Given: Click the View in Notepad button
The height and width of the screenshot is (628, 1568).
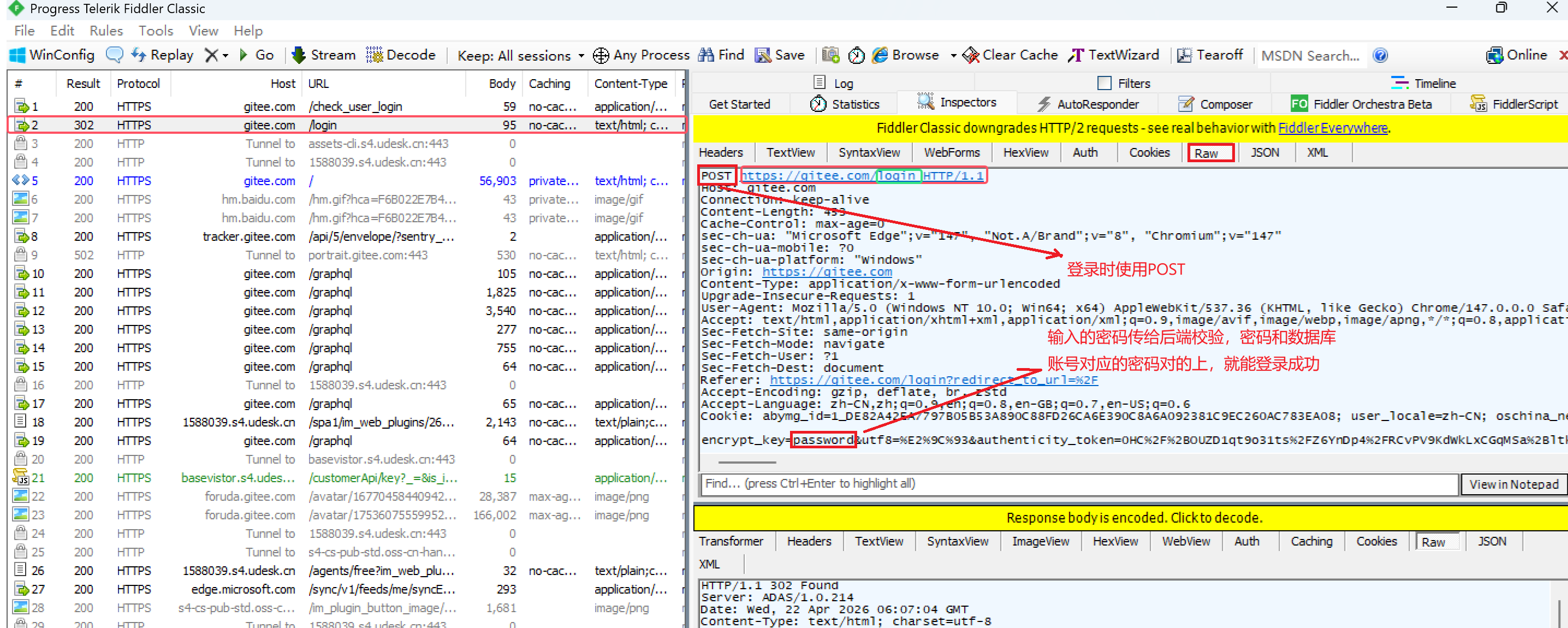Looking at the screenshot, I should click(1513, 484).
